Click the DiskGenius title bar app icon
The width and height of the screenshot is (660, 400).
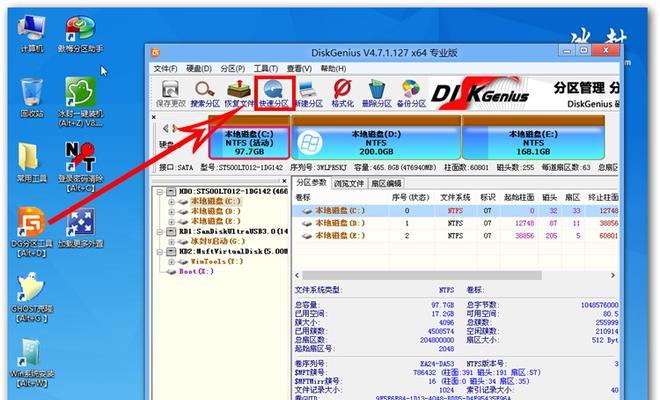[x=156, y=53]
